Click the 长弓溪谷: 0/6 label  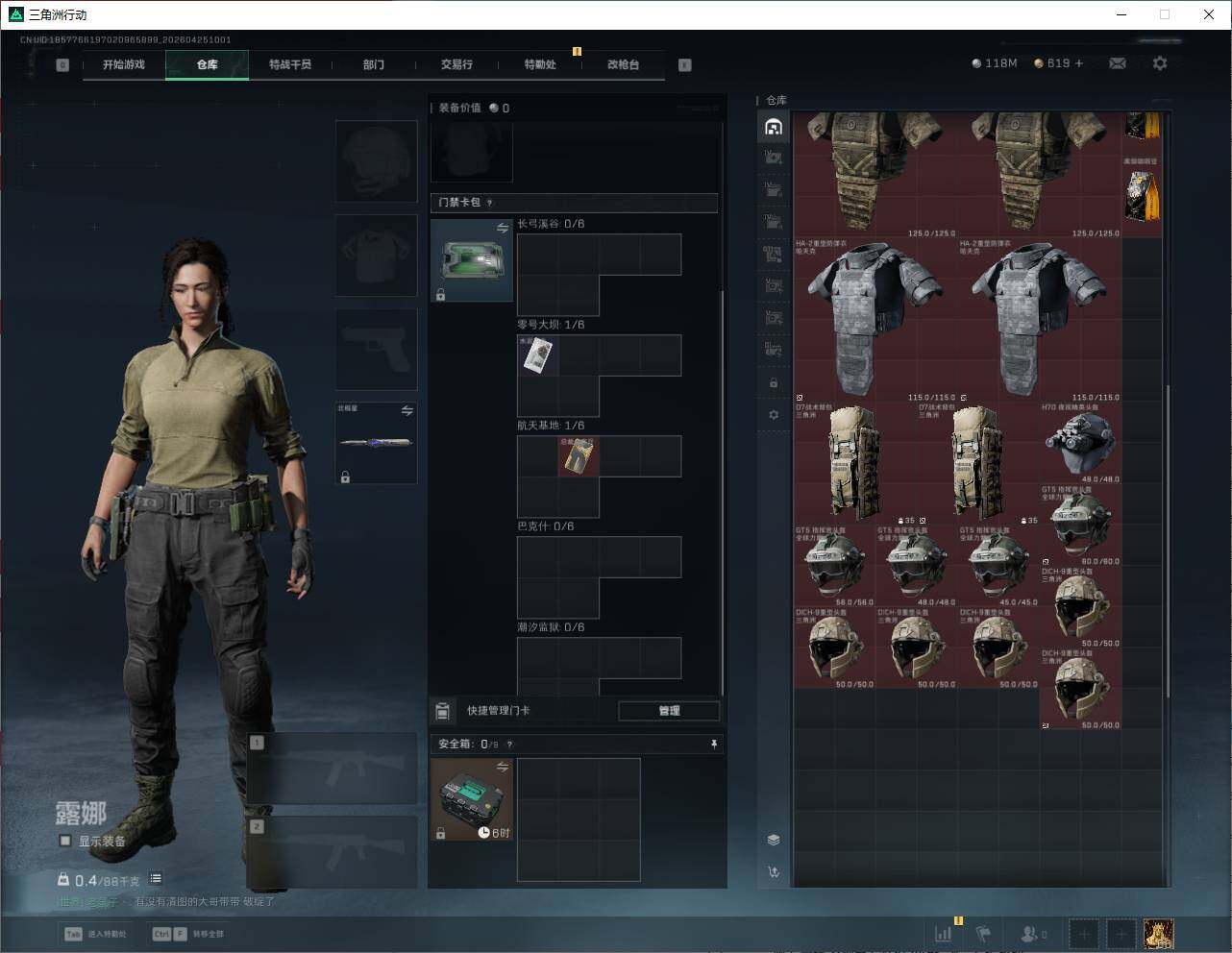tap(551, 224)
